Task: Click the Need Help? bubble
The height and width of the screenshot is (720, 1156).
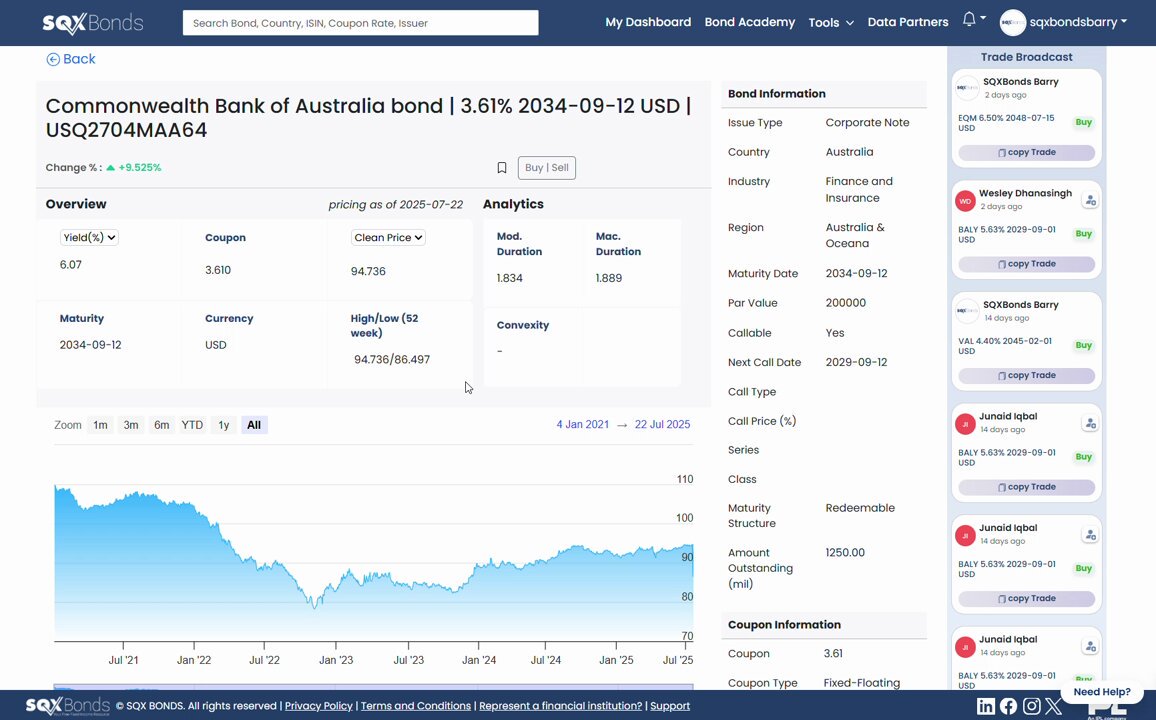Action: pos(1101,692)
